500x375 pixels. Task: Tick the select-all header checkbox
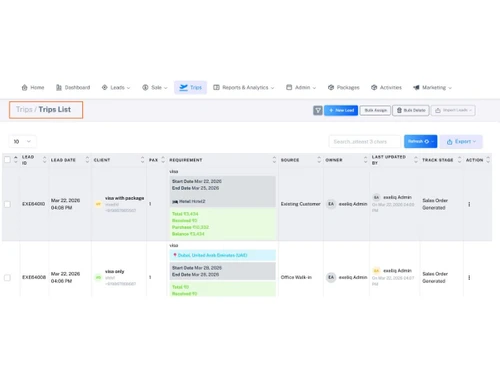(7, 160)
